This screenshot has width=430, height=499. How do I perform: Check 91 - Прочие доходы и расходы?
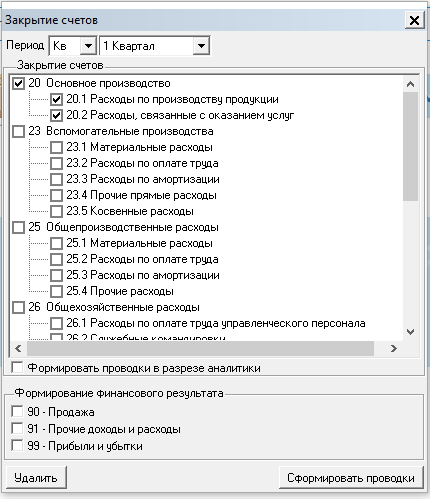[17, 429]
